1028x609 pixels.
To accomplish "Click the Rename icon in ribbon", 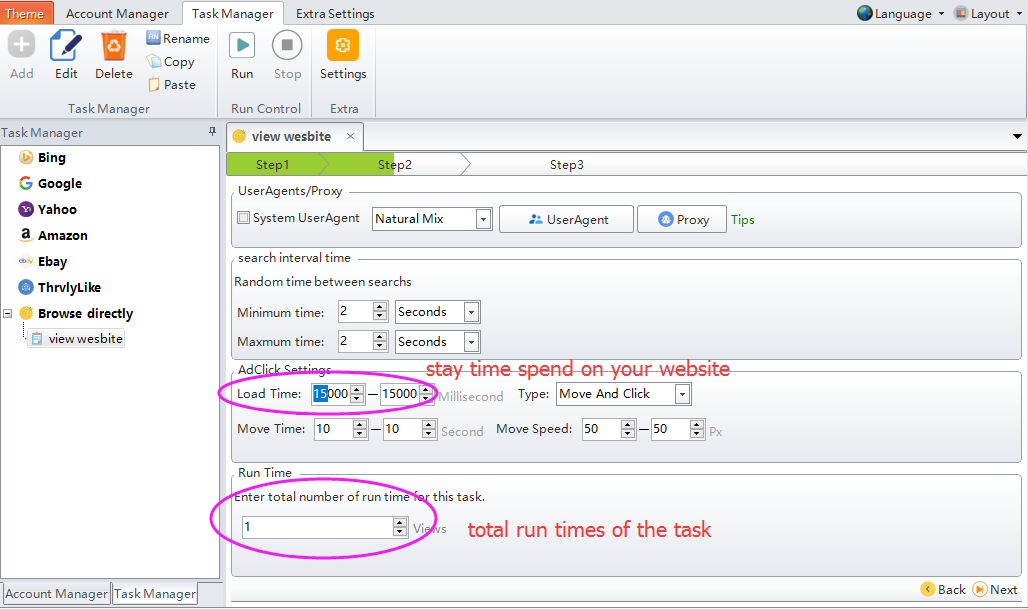I will coord(154,38).
